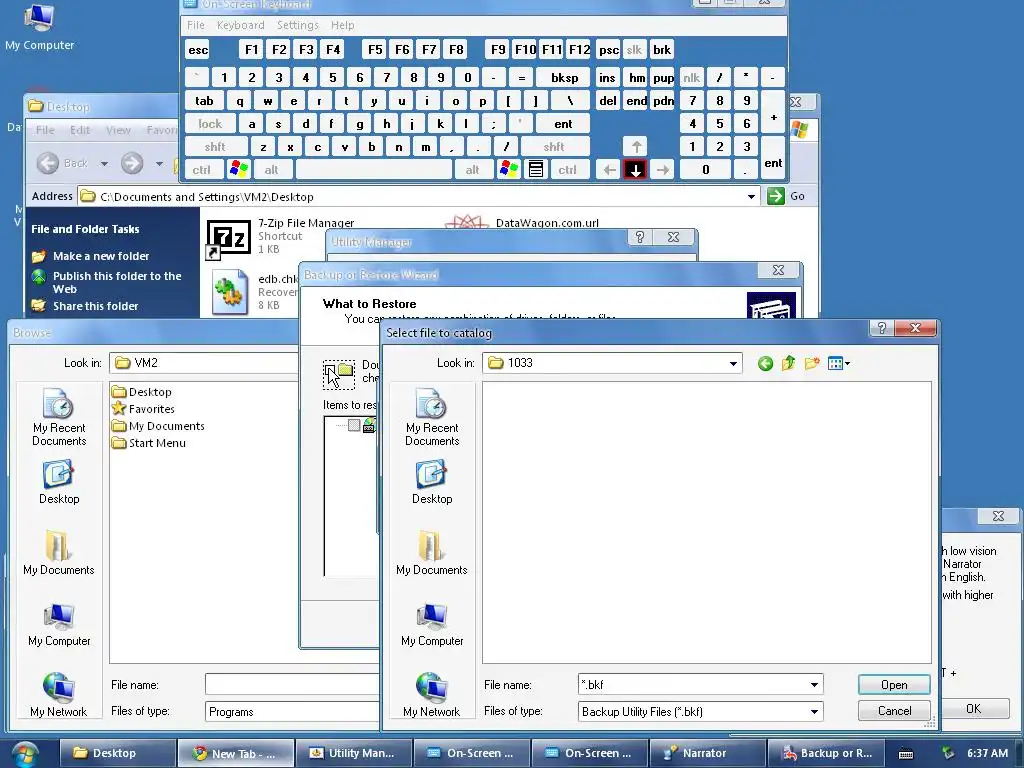1024x768 pixels.
Task: Click Up One Level icon in Select file dialog
Action: point(788,363)
